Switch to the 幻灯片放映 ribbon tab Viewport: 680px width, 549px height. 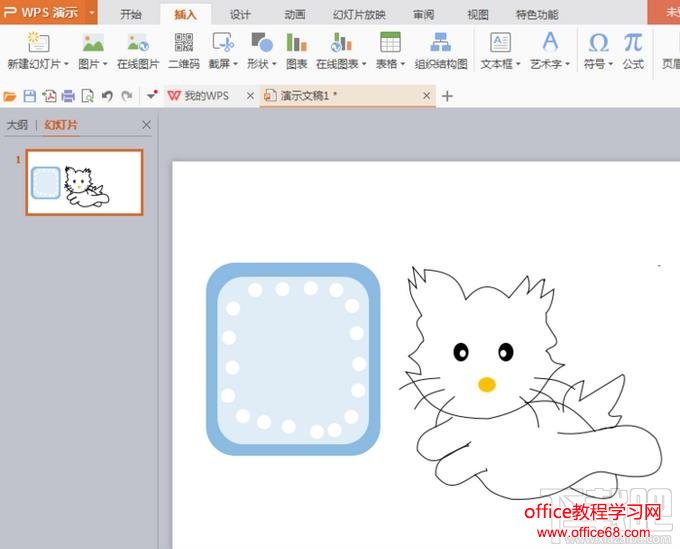[x=359, y=14]
